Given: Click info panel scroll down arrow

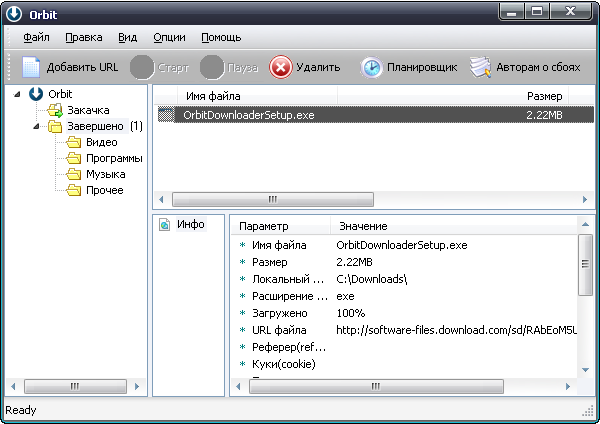Looking at the screenshot, I should pos(585,370).
